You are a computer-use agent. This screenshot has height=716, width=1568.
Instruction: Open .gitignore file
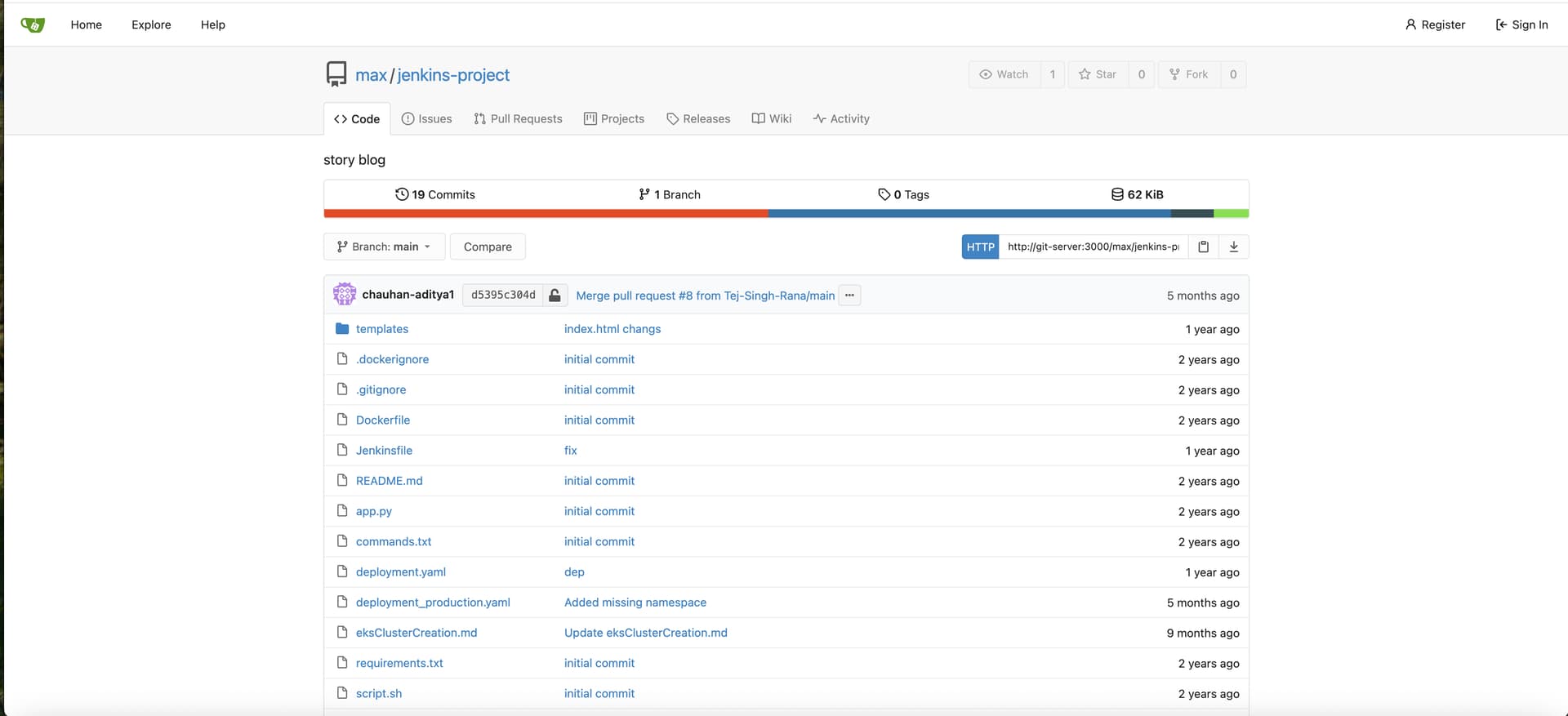pyautogui.click(x=381, y=389)
